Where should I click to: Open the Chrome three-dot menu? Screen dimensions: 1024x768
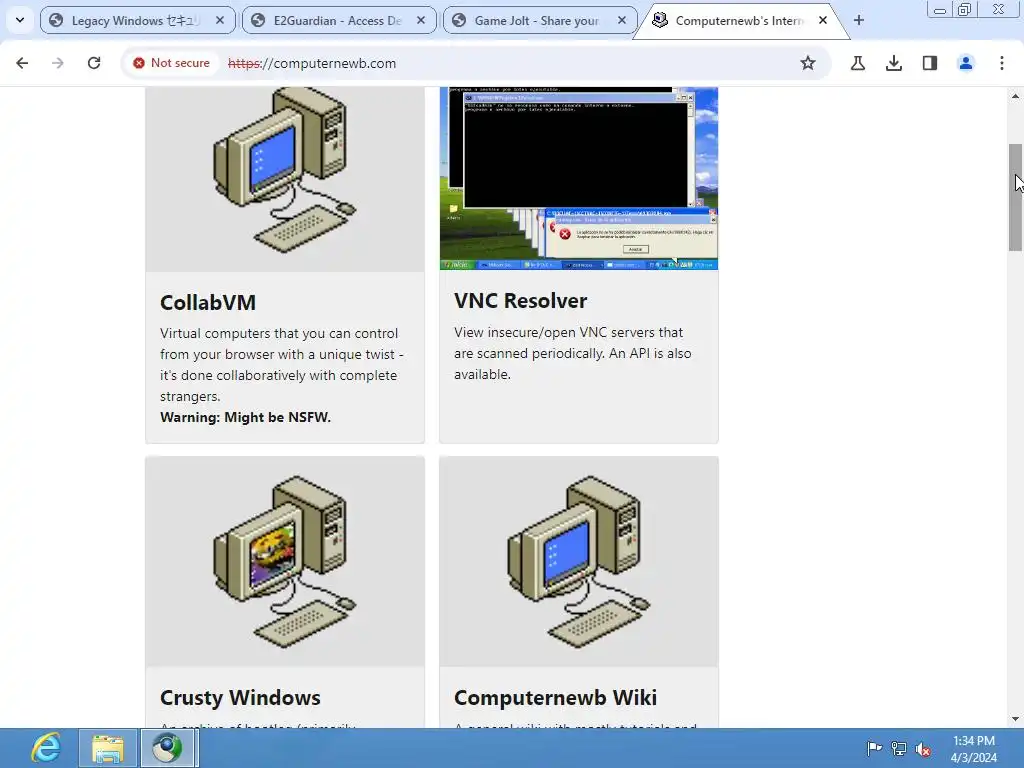[x=1001, y=63]
